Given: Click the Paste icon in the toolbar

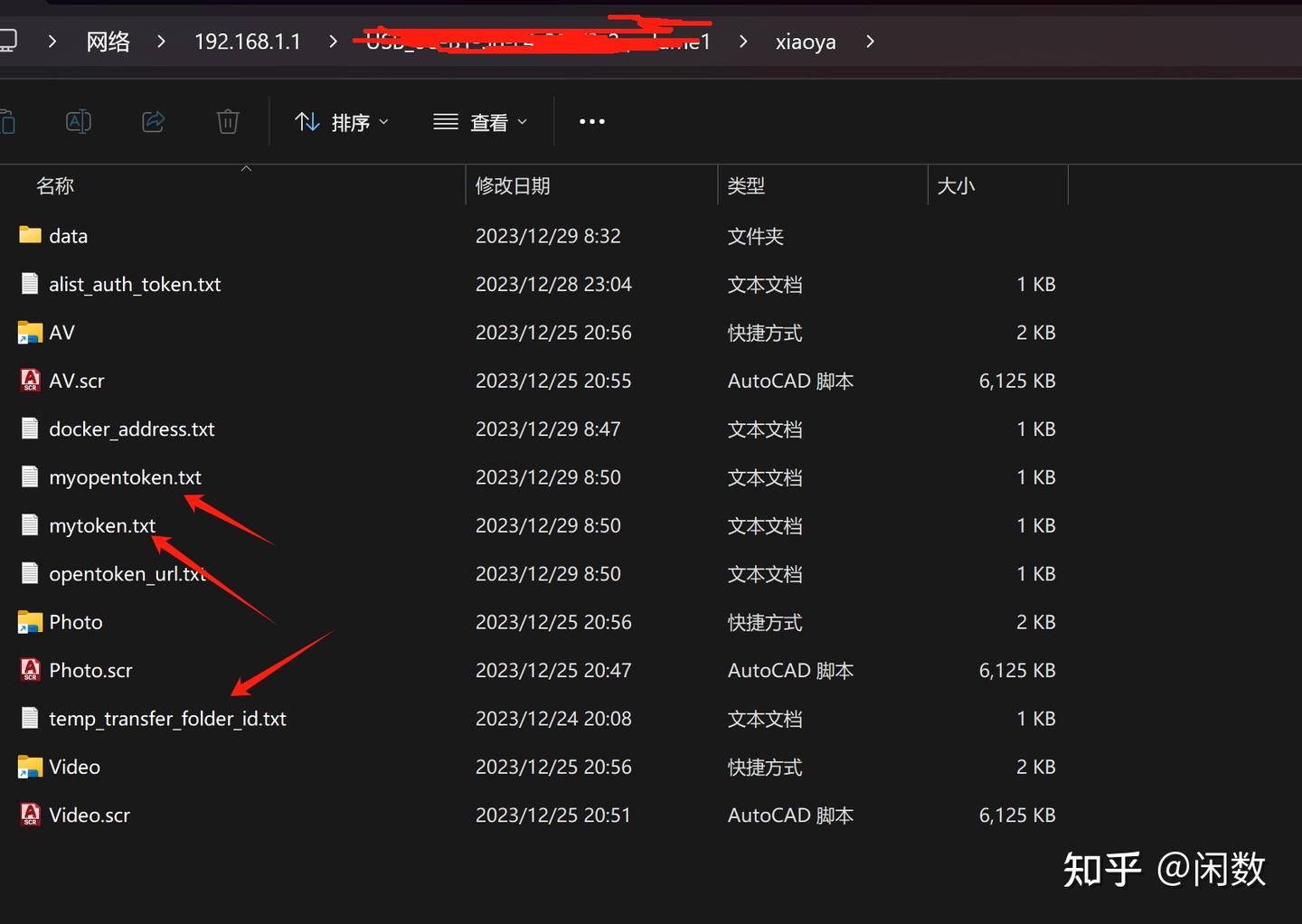Looking at the screenshot, I should tap(9, 121).
